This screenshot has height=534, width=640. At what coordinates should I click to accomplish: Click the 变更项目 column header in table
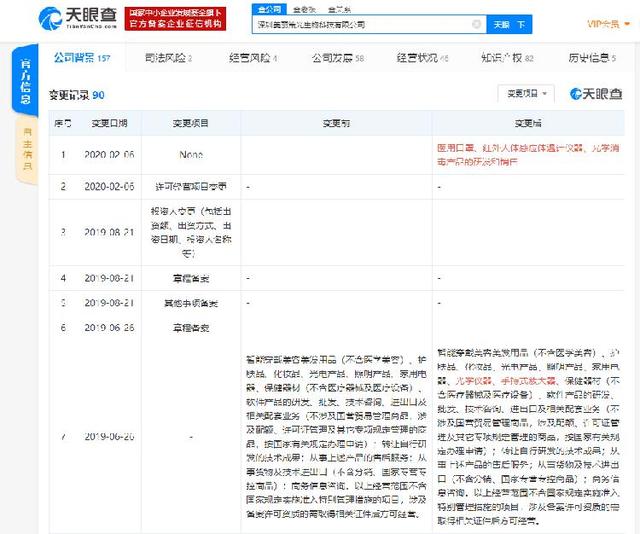[x=190, y=123]
